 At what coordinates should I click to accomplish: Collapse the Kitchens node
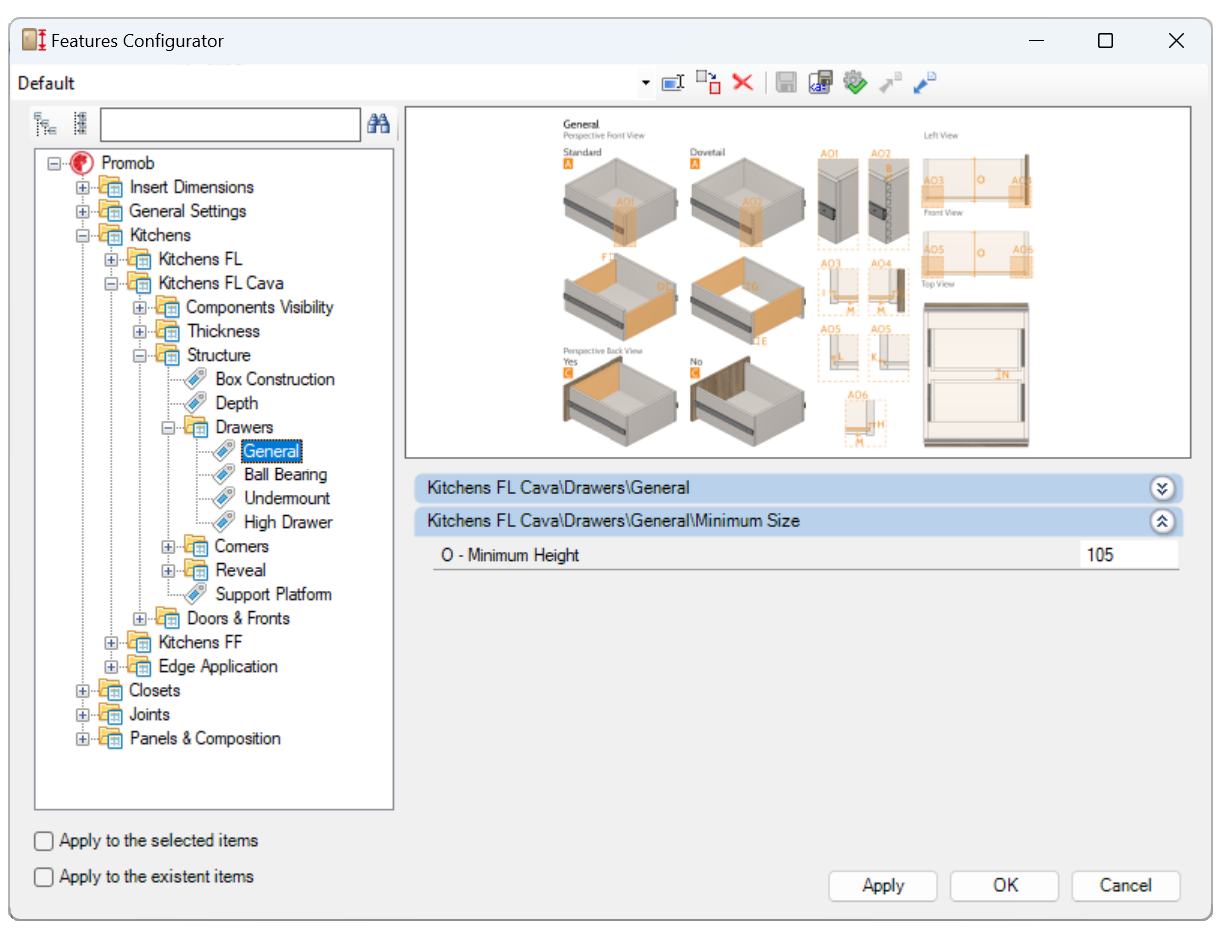(83, 235)
